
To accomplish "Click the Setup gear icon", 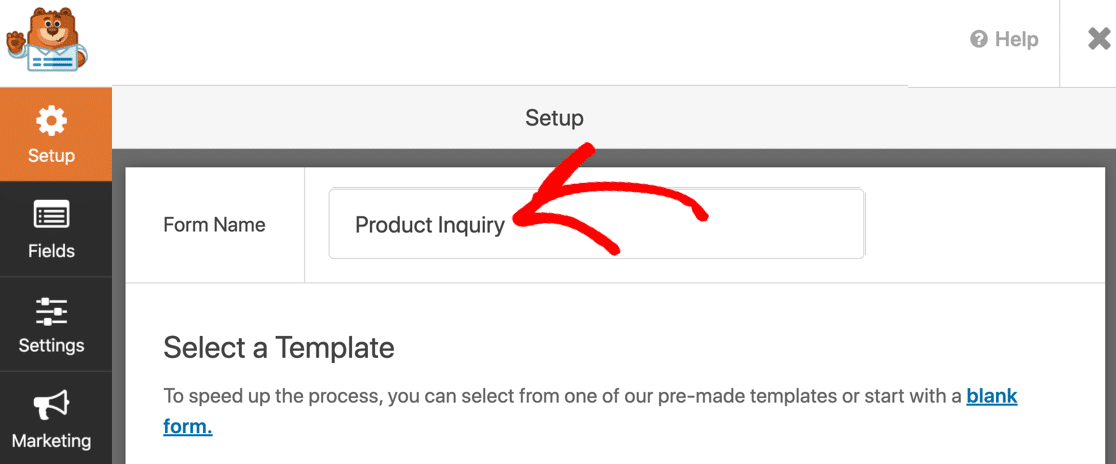I will coord(51,122).
